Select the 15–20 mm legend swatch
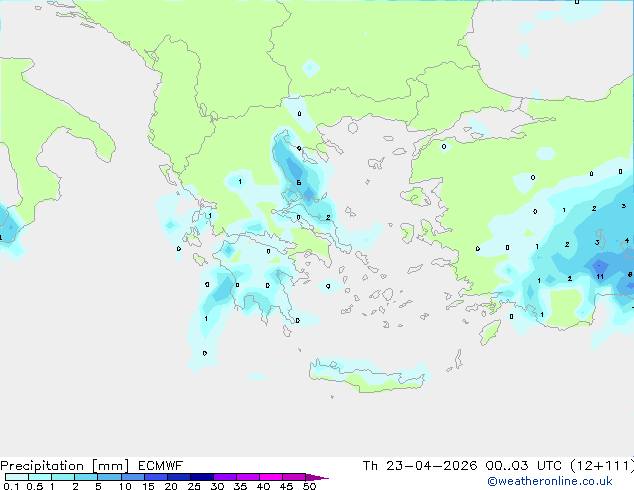The image size is (634, 490). (155, 477)
